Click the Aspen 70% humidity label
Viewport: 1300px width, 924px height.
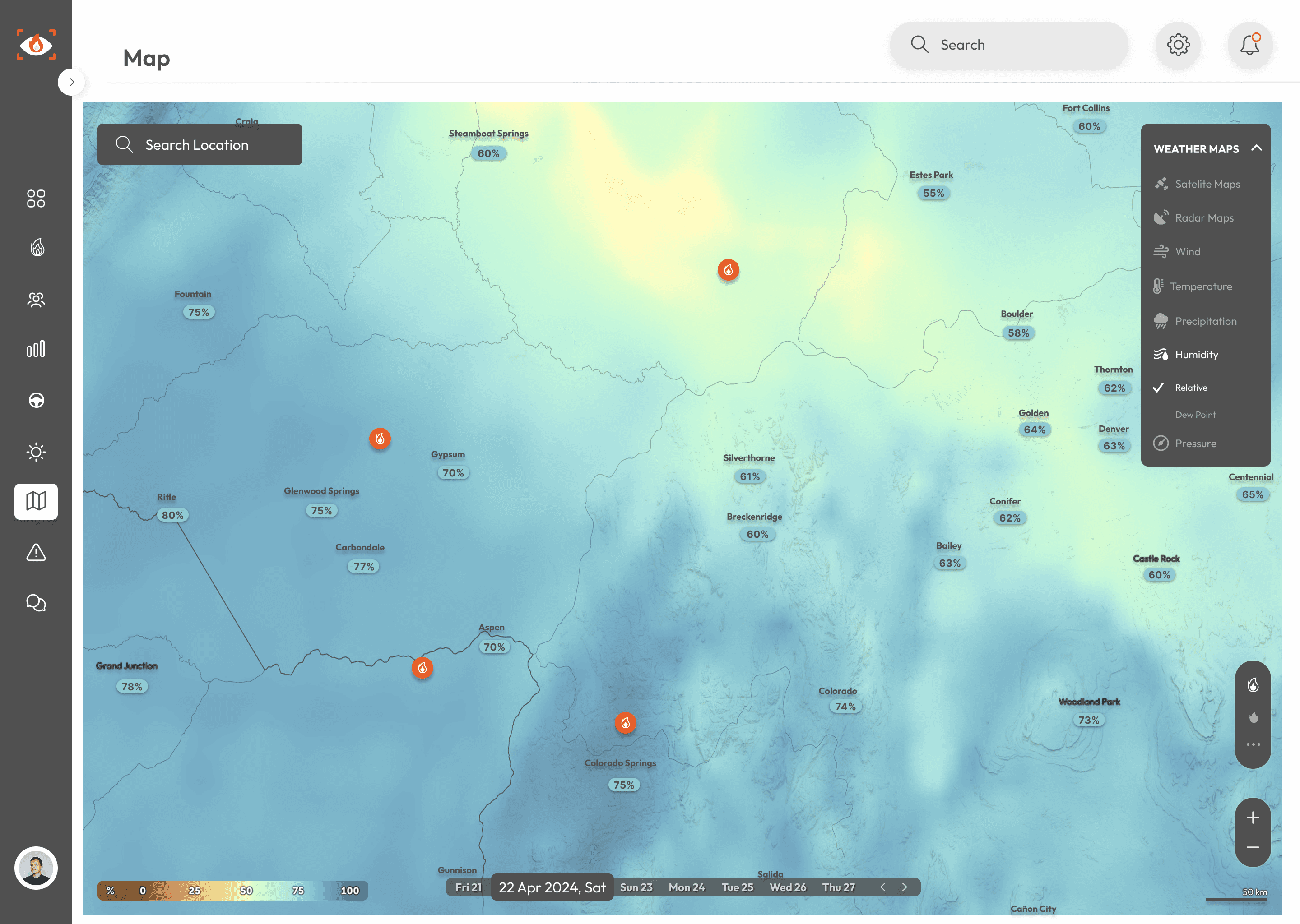point(494,647)
